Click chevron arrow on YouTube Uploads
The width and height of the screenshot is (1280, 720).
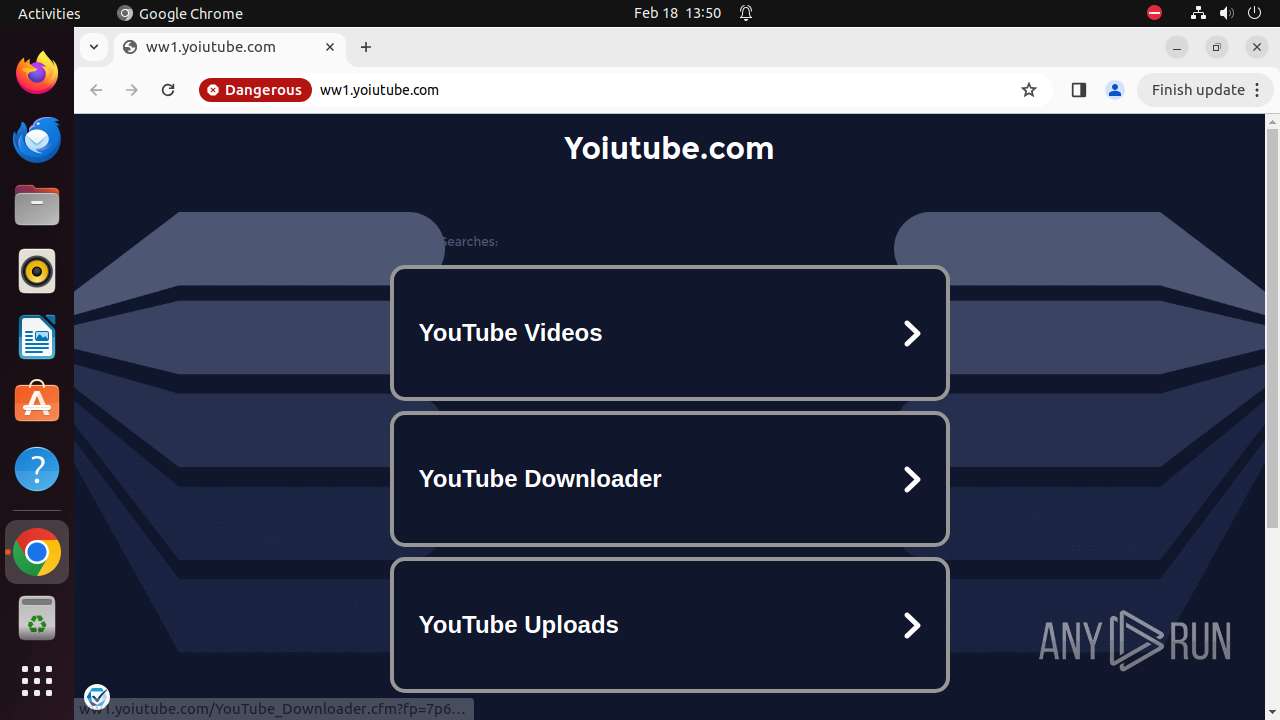[912, 625]
